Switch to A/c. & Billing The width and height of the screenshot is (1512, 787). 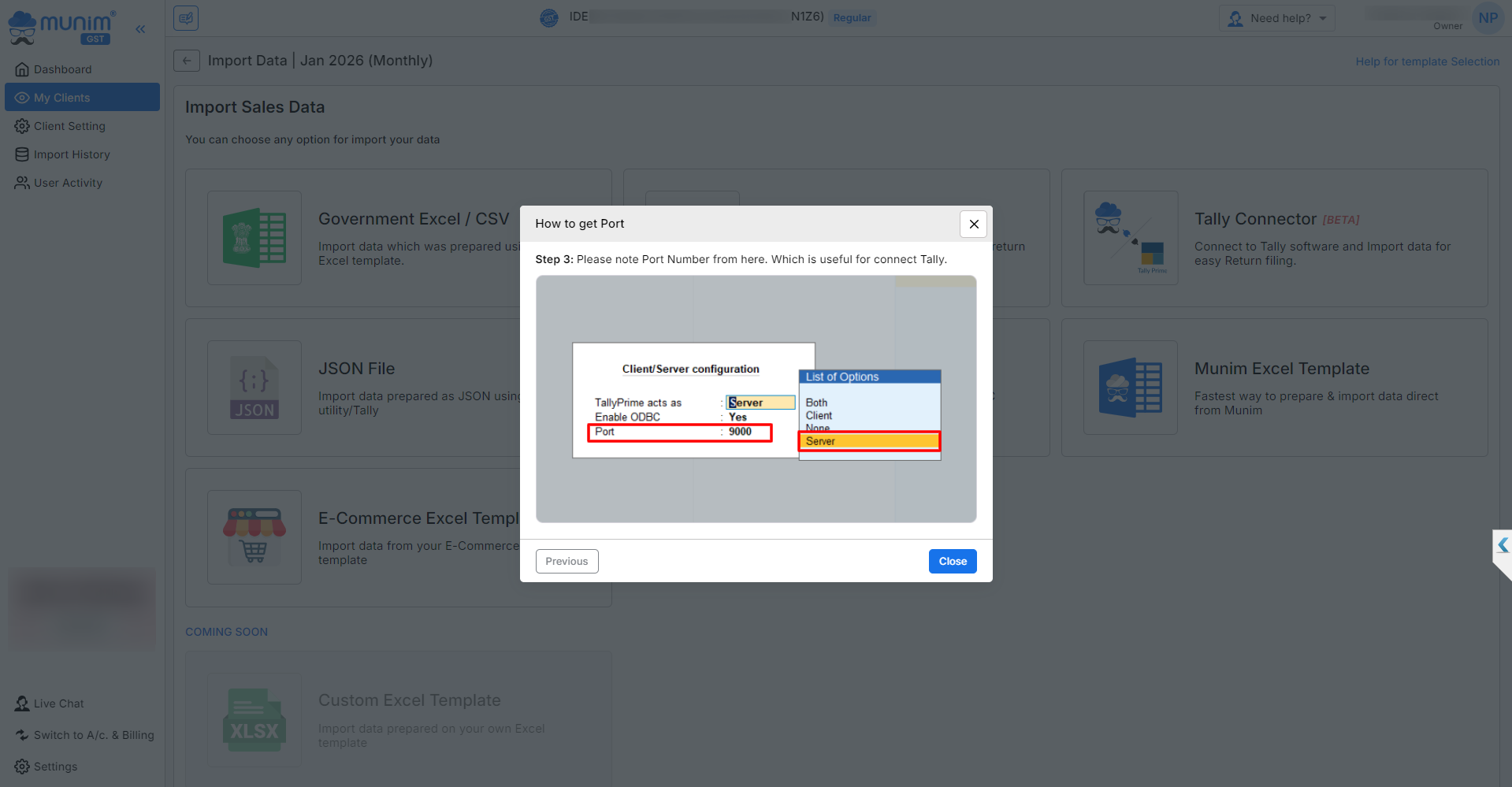pyautogui.click(x=93, y=735)
